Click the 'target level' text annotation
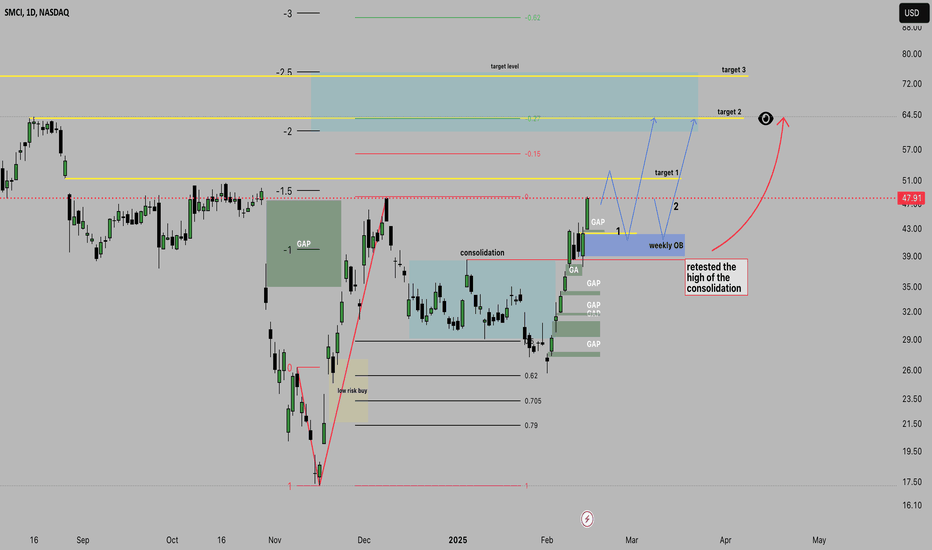Viewport: 932px width, 550px height. (505, 67)
